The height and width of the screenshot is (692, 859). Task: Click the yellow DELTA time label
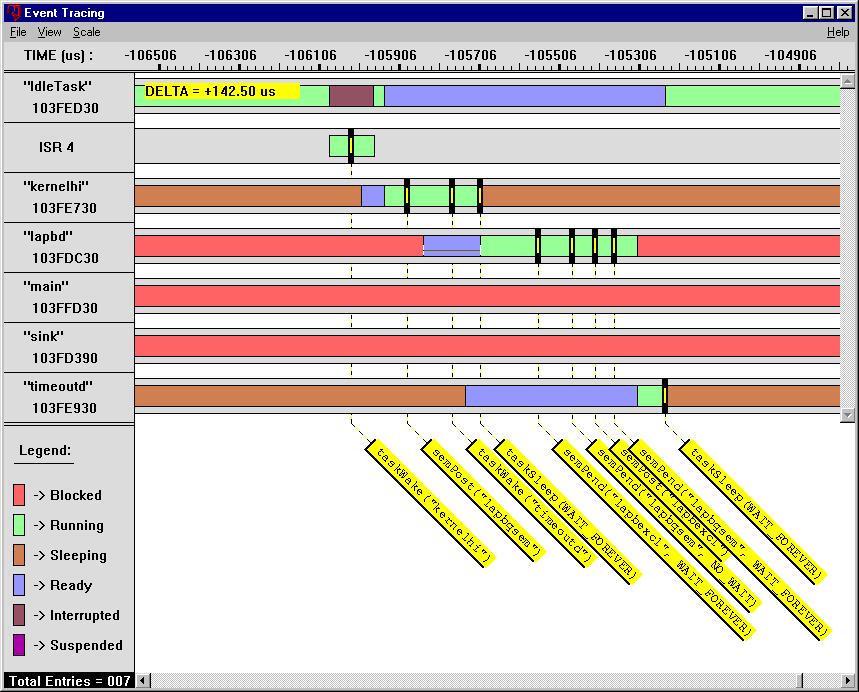coord(220,91)
